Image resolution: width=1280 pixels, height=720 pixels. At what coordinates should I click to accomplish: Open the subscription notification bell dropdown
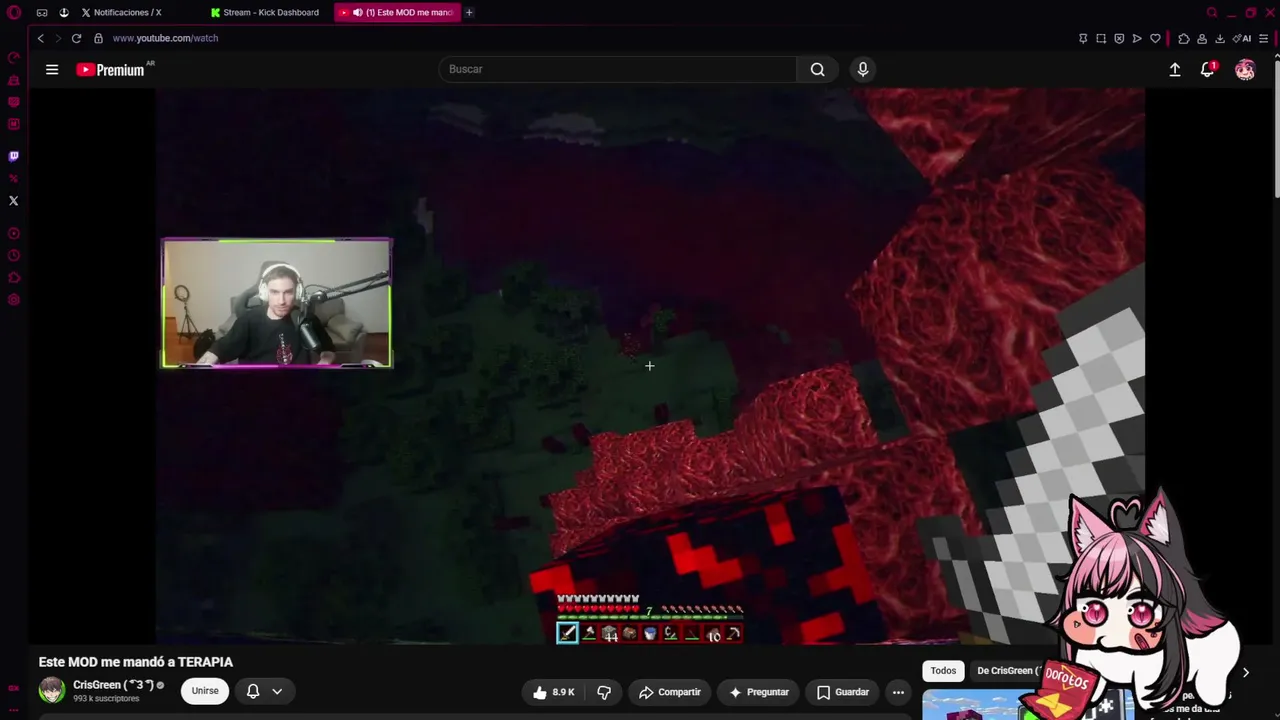tap(264, 691)
